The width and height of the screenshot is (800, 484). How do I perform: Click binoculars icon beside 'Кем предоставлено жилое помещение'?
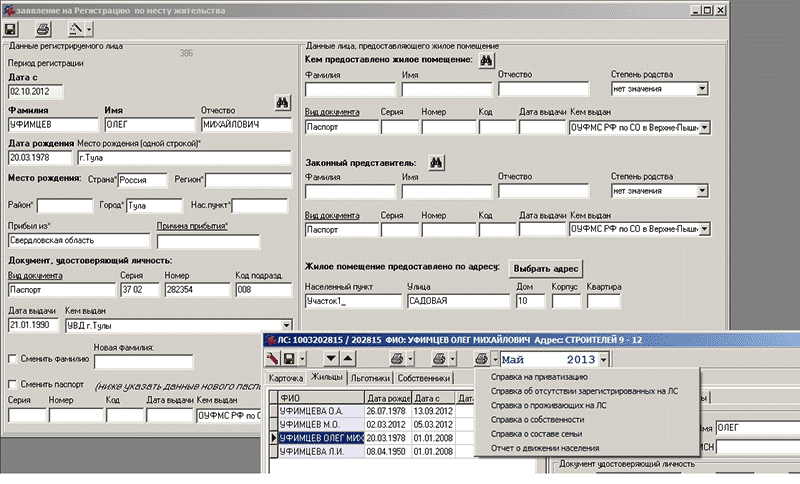tap(486, 60)
